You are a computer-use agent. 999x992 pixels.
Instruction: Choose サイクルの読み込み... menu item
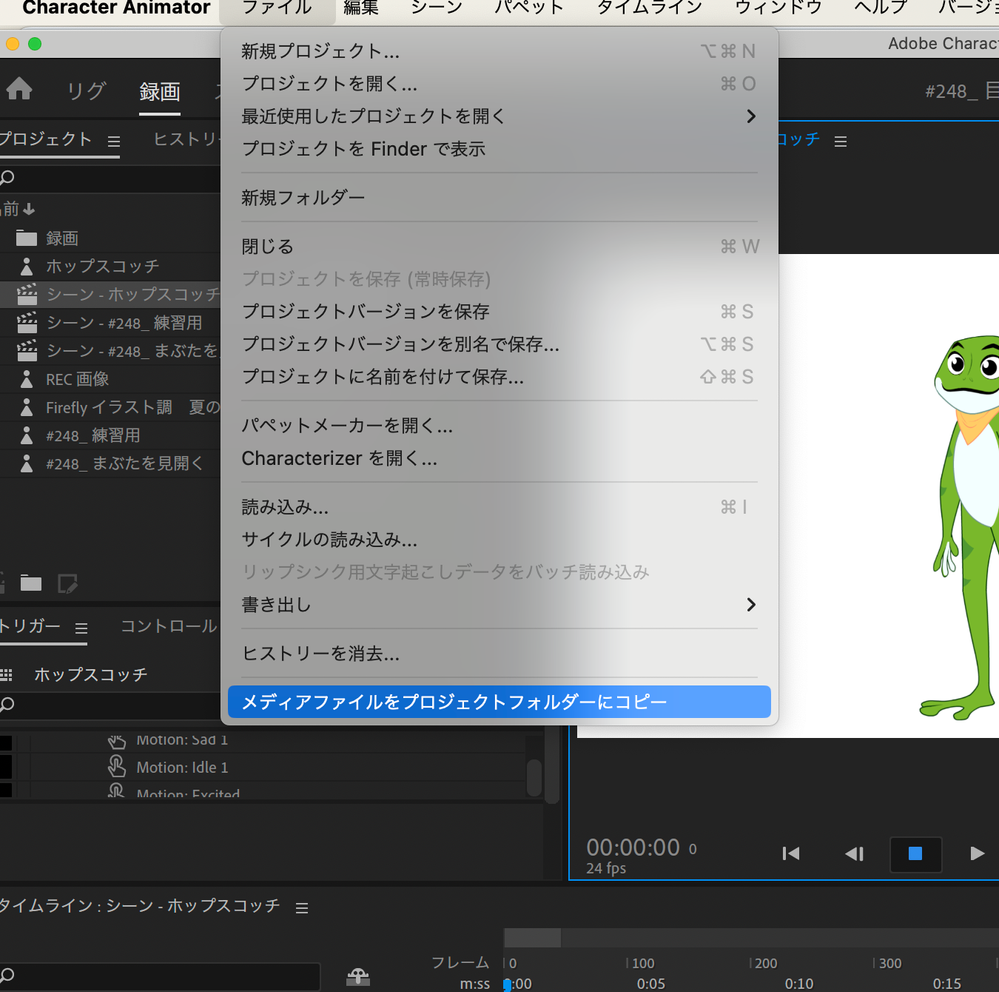(499, 540)
